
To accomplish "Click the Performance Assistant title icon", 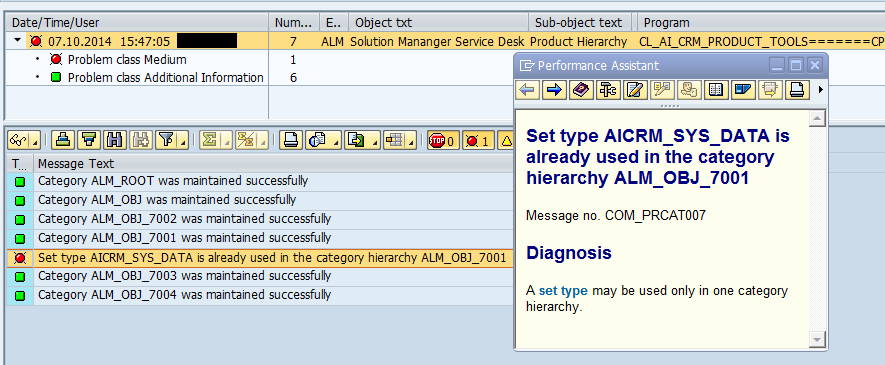I will [527, 65].
